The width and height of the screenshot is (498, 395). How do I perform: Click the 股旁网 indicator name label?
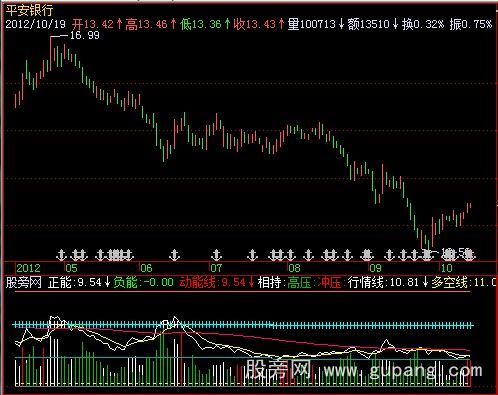click(x=24, y=283)
